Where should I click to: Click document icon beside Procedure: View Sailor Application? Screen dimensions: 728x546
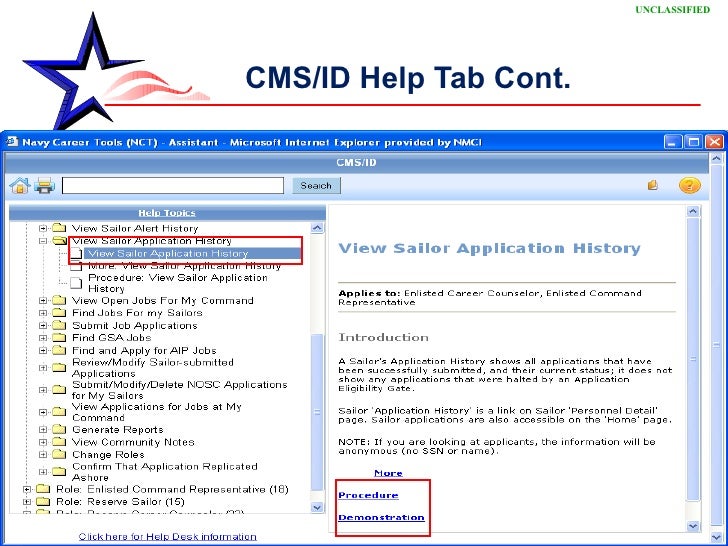click(x=76, y=283)
